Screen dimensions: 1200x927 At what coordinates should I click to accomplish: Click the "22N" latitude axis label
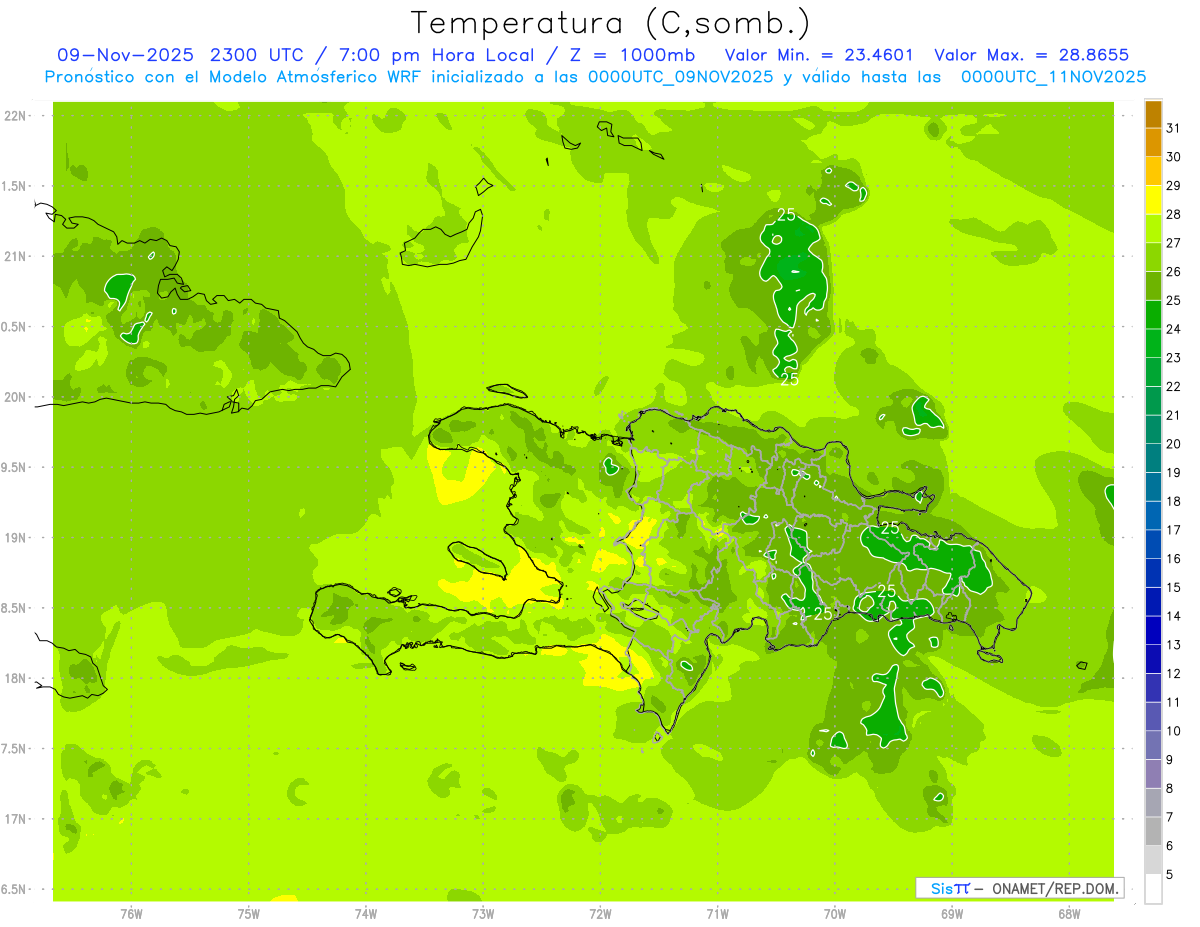click(x=16, y=115)
